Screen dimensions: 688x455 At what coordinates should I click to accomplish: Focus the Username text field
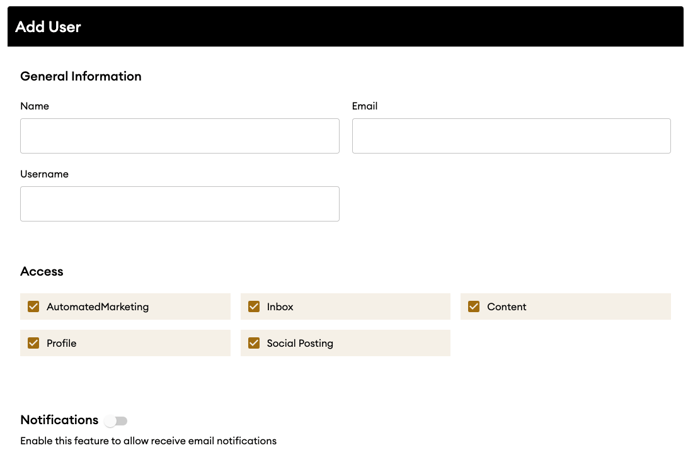[180, 204]
